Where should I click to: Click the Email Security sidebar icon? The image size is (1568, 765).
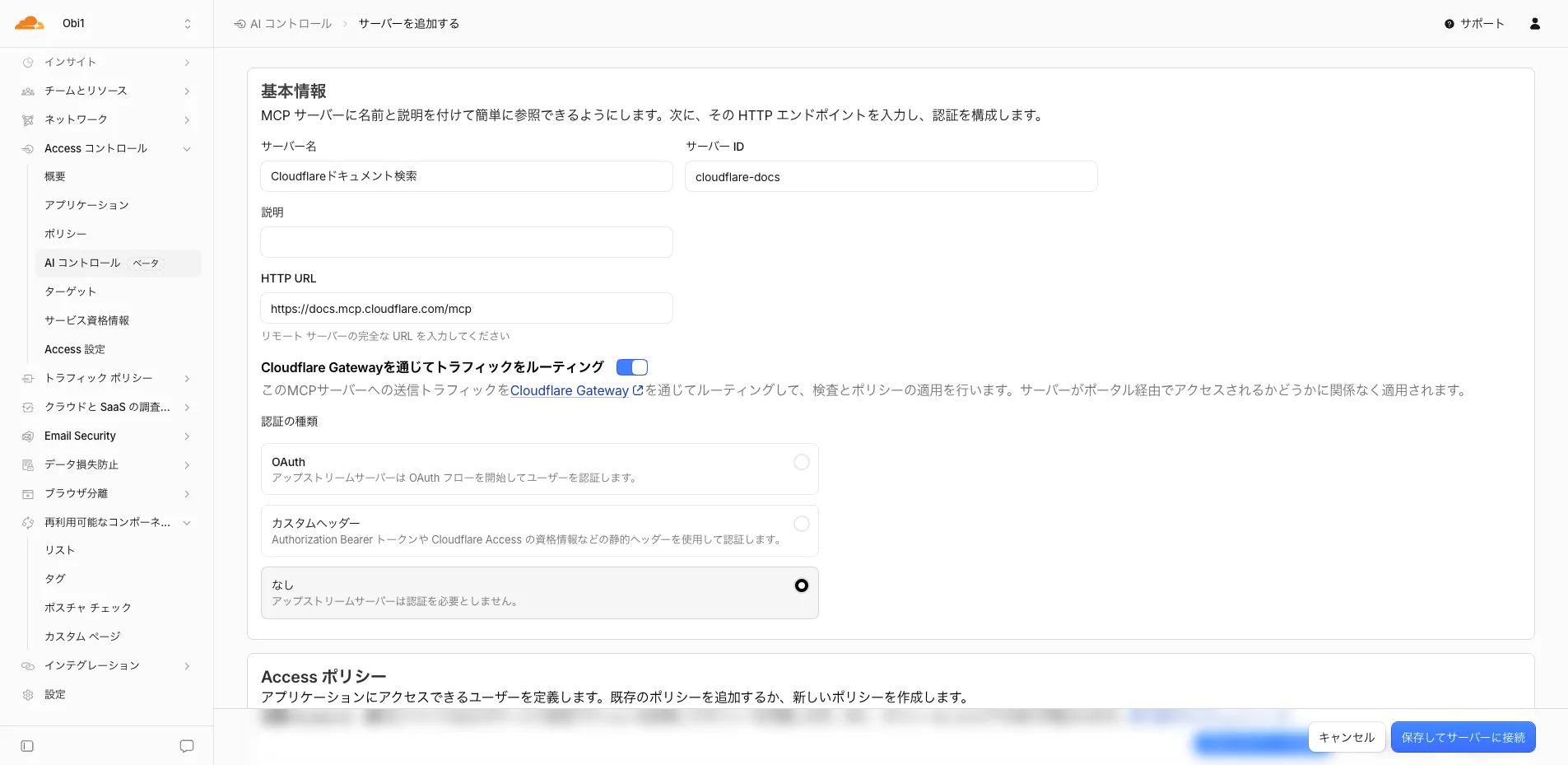tap(28, 436)
